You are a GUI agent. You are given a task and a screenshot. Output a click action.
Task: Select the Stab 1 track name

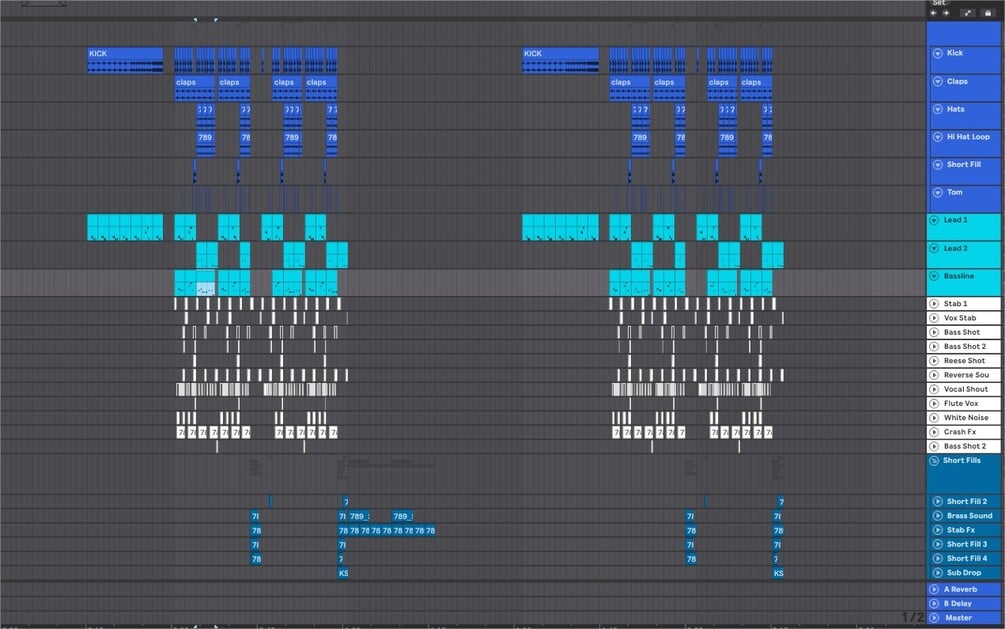coord(955,304)
